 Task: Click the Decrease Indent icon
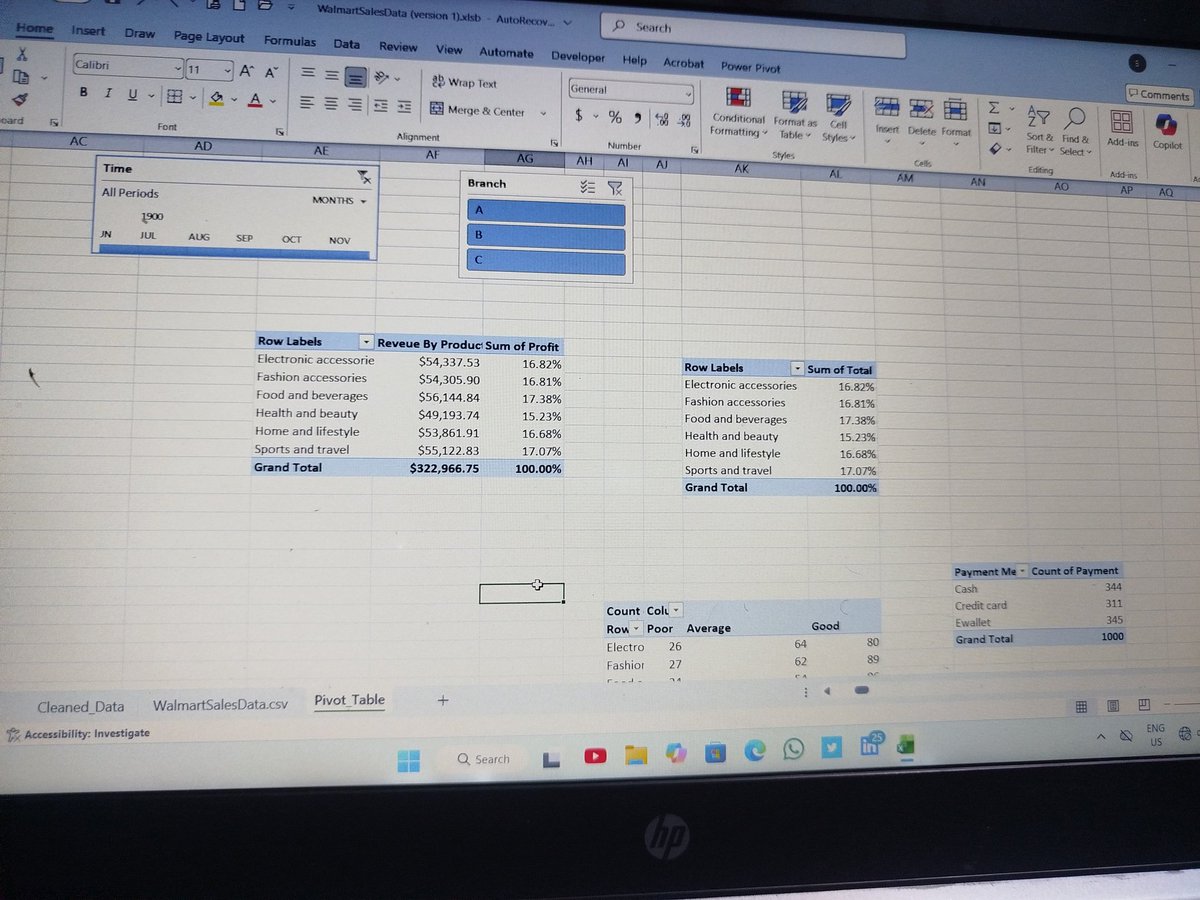tap(382, 105)
